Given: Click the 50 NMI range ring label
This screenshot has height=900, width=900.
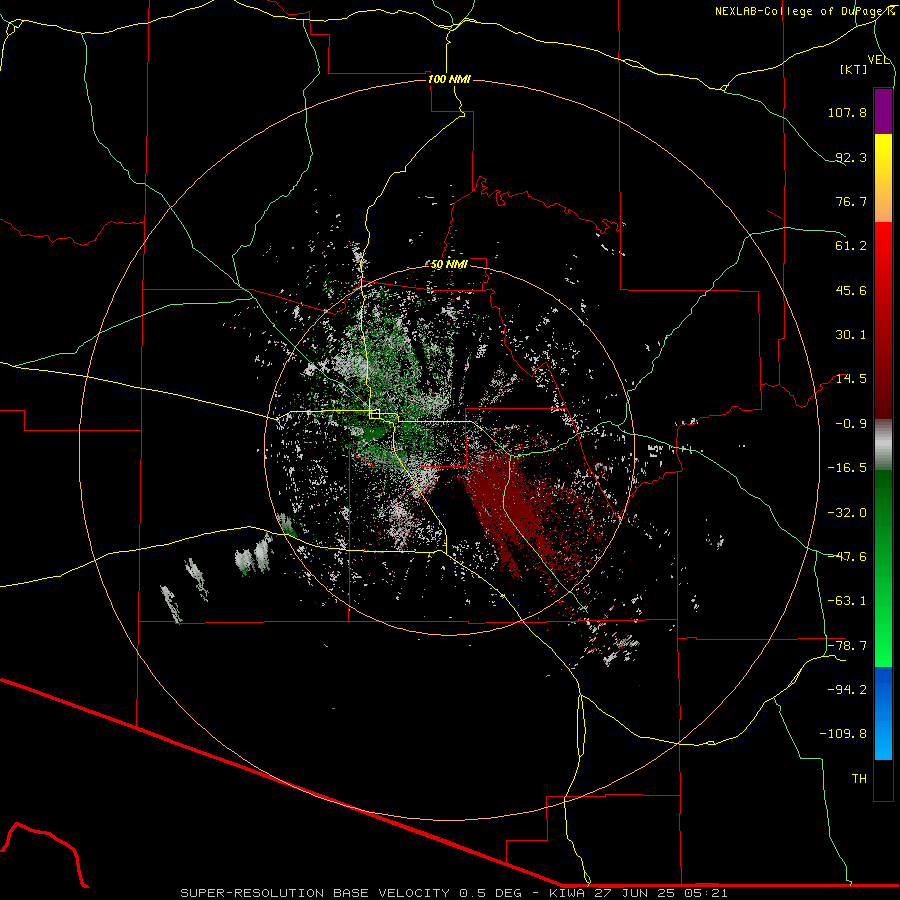Looking at the screenshot, I should [x=449, y=264].
